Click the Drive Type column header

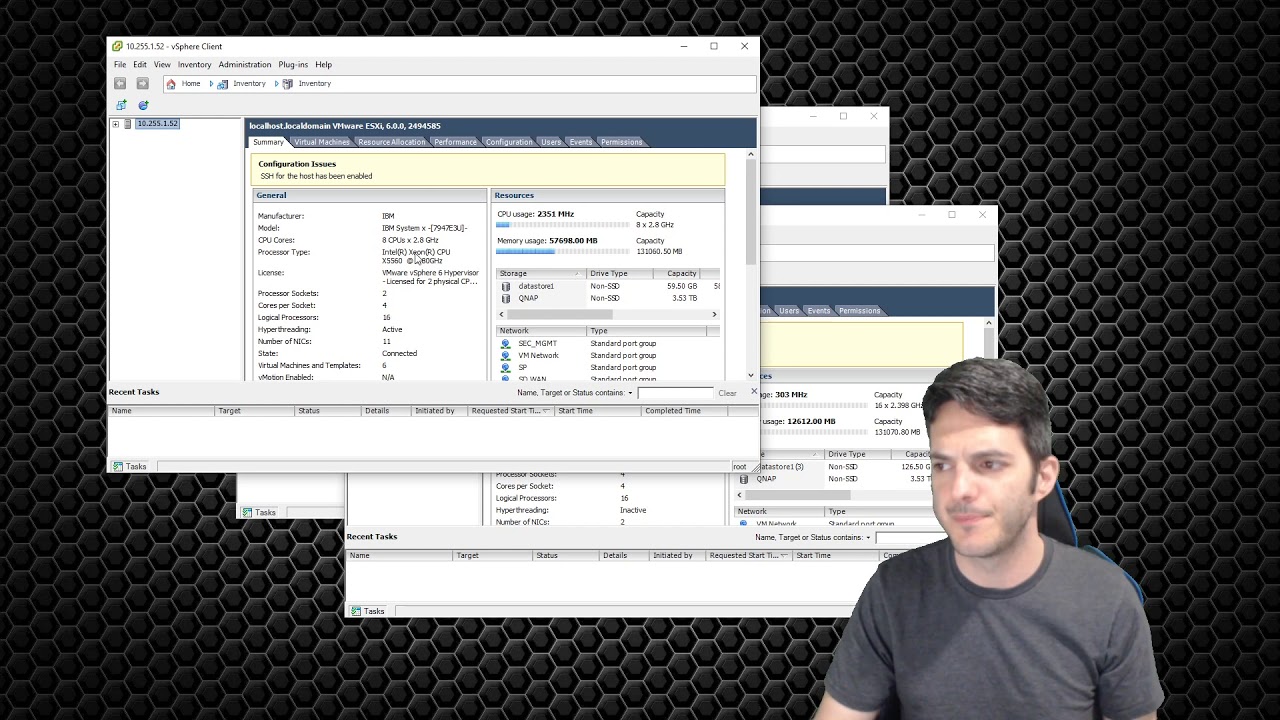pyautogui.click(x=620, y=274)
